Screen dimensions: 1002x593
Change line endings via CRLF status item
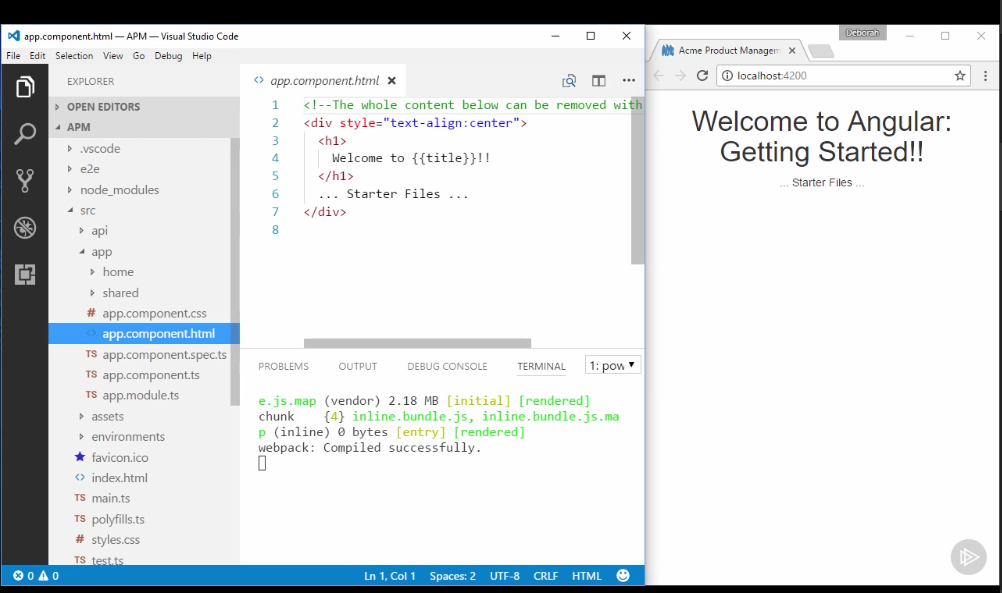click(545, 576)
